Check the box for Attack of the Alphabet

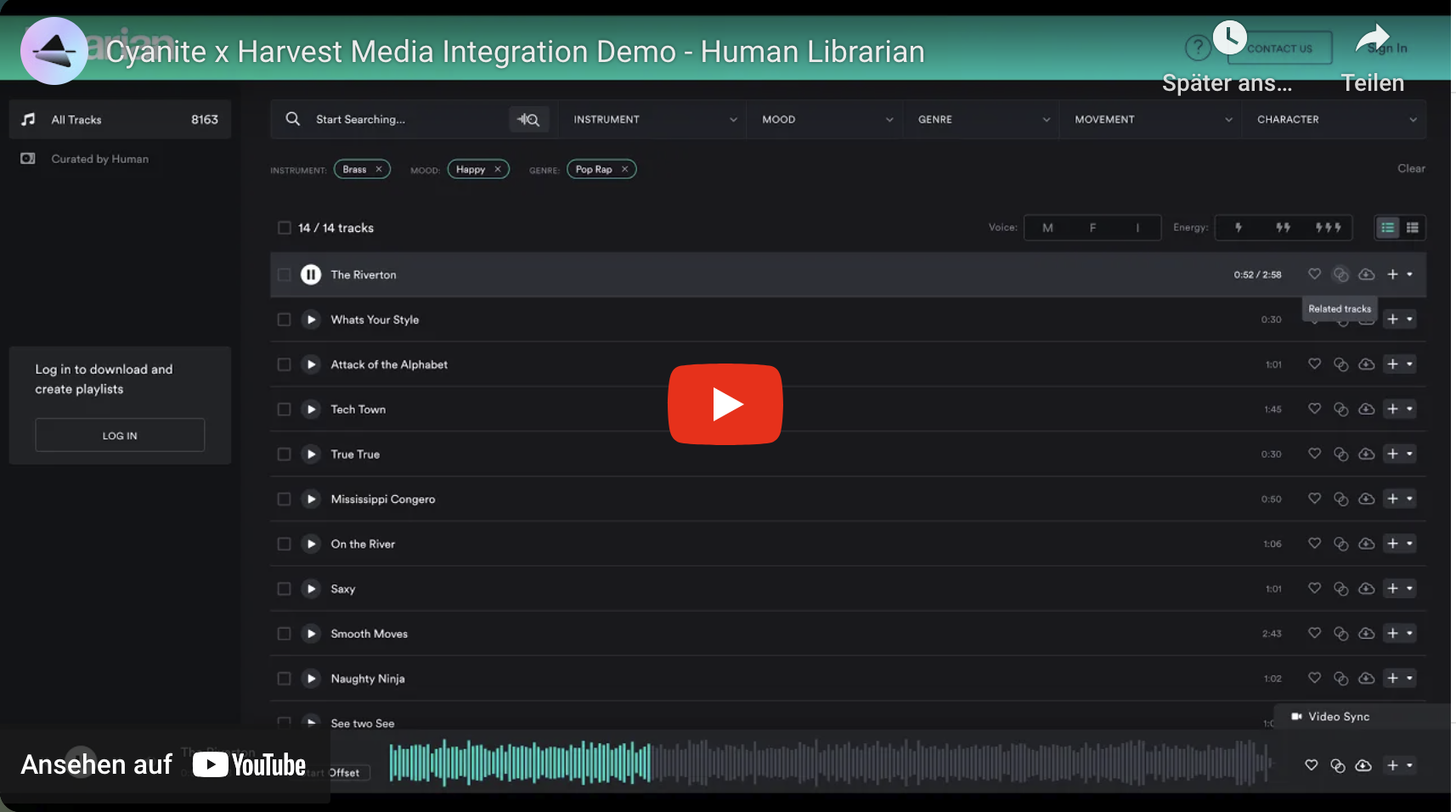point(284,364)
